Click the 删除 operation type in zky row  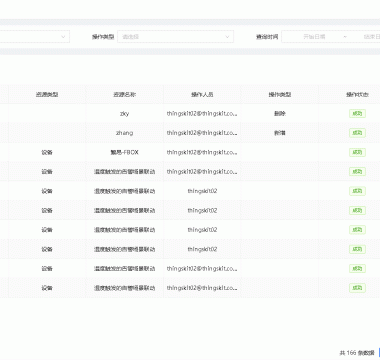pos(280,114)
